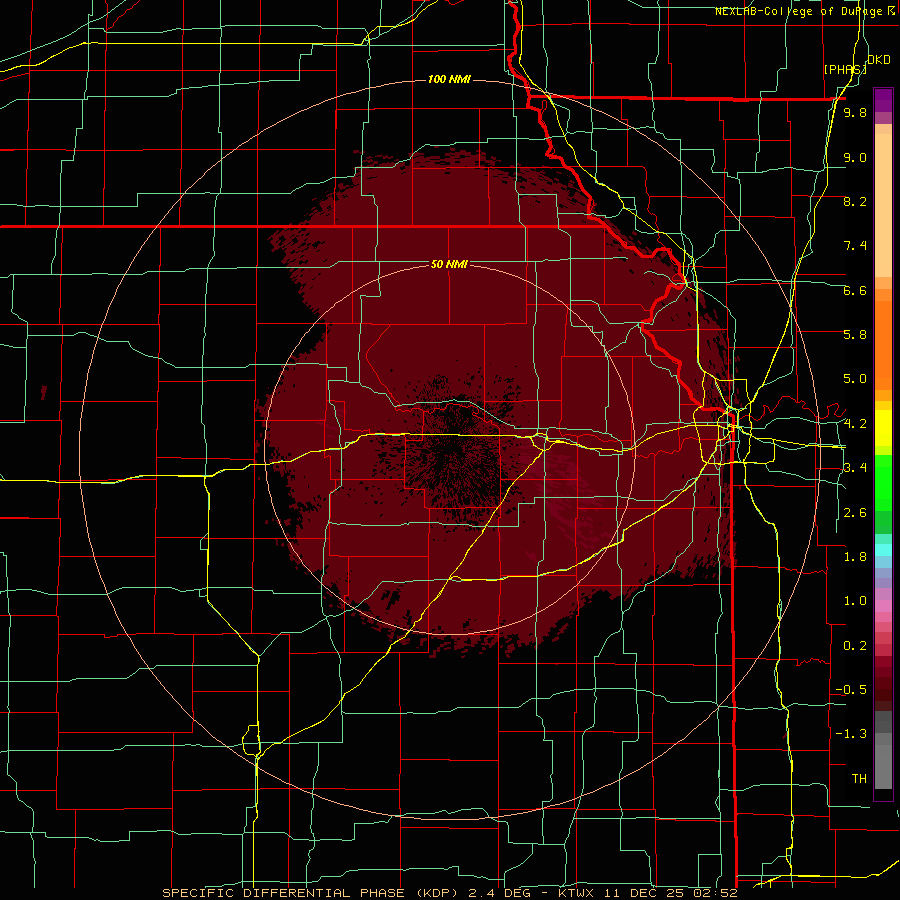Click the 1.8 legend value
Viewport: 900px width, 900px height.
click(x=855, y=557)
